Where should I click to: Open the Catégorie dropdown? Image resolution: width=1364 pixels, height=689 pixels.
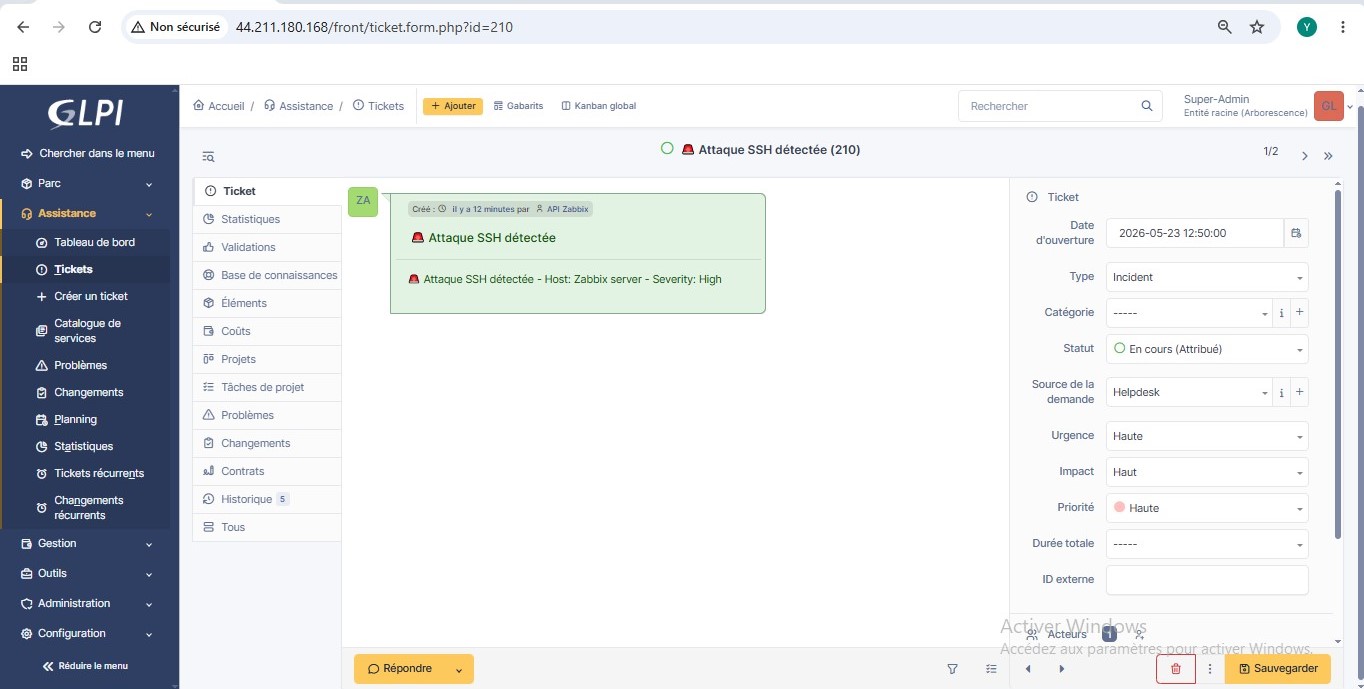click(x=1189, y=313)
